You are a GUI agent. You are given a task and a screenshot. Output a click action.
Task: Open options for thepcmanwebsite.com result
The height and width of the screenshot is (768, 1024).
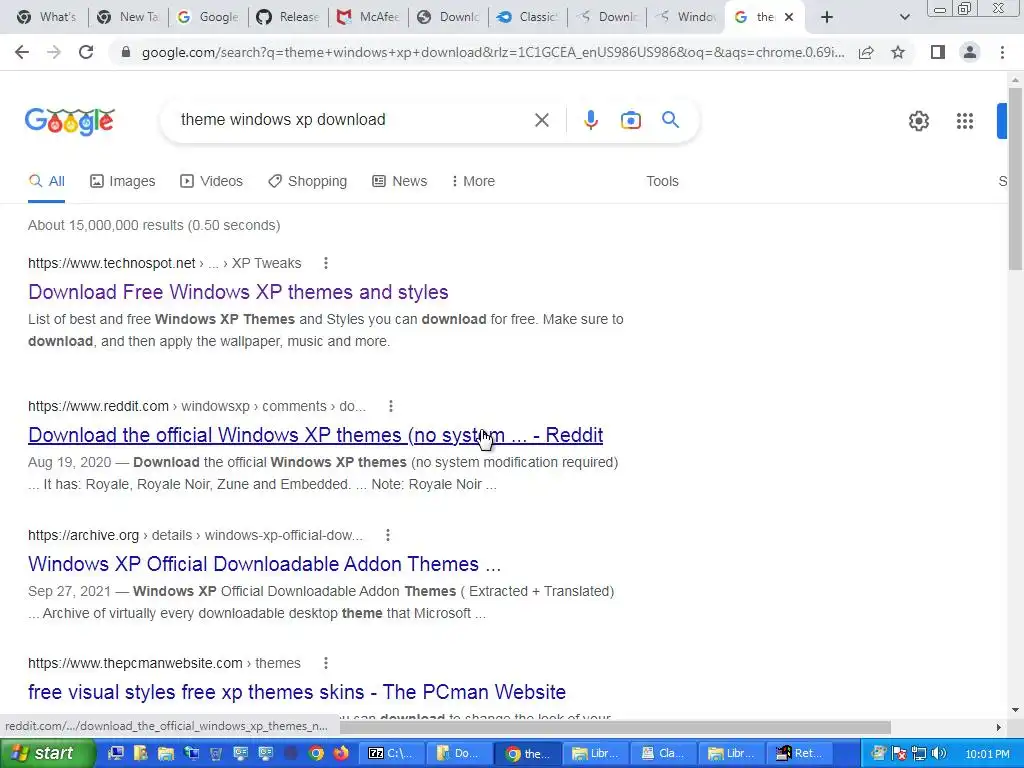tap(325, 664)
